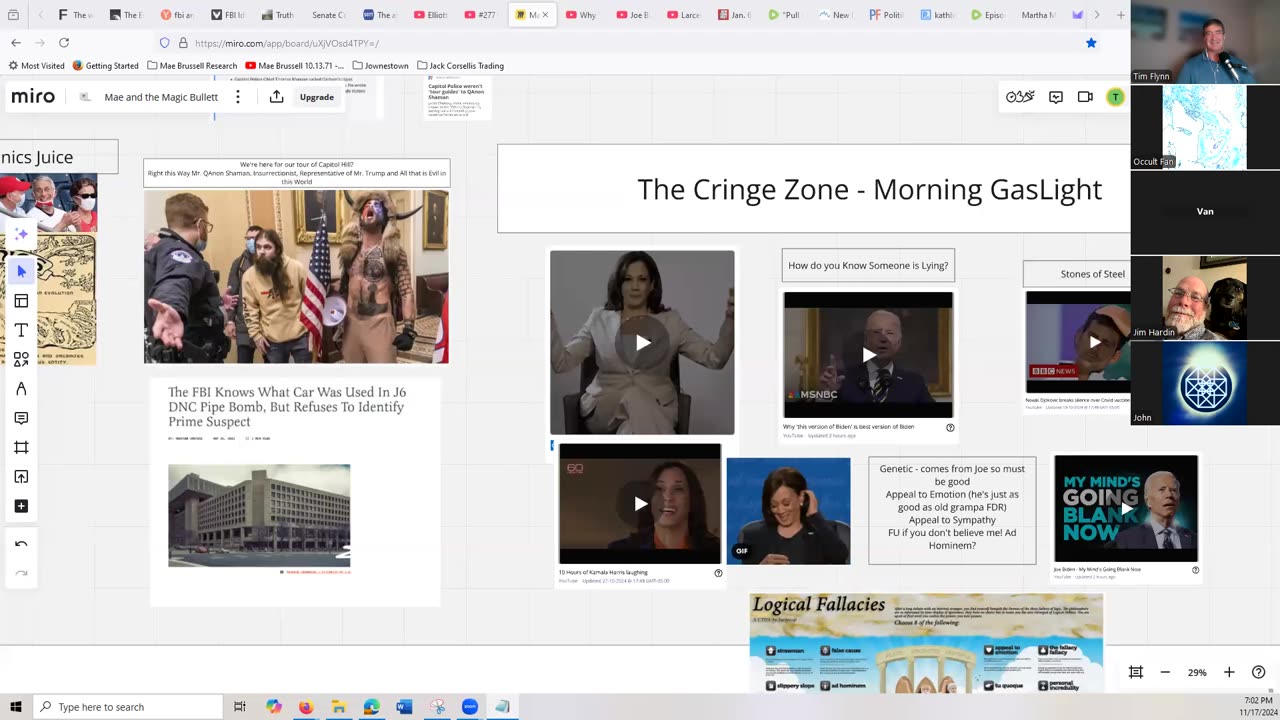Undo the last board action
The width and height of the screenshot is (1280, 720).
click(x=21, y=545)
